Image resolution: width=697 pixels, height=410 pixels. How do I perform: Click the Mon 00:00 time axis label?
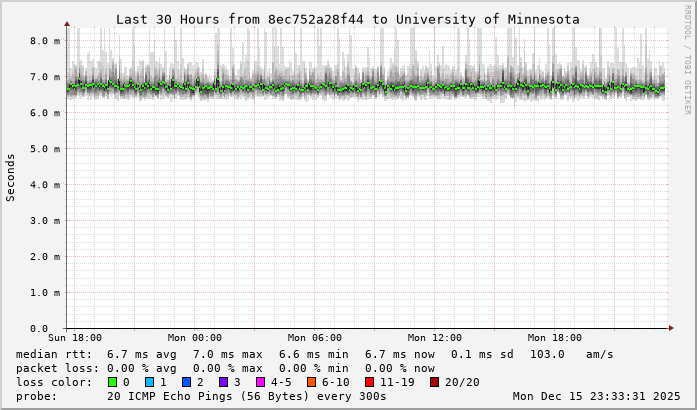point(194,338)
